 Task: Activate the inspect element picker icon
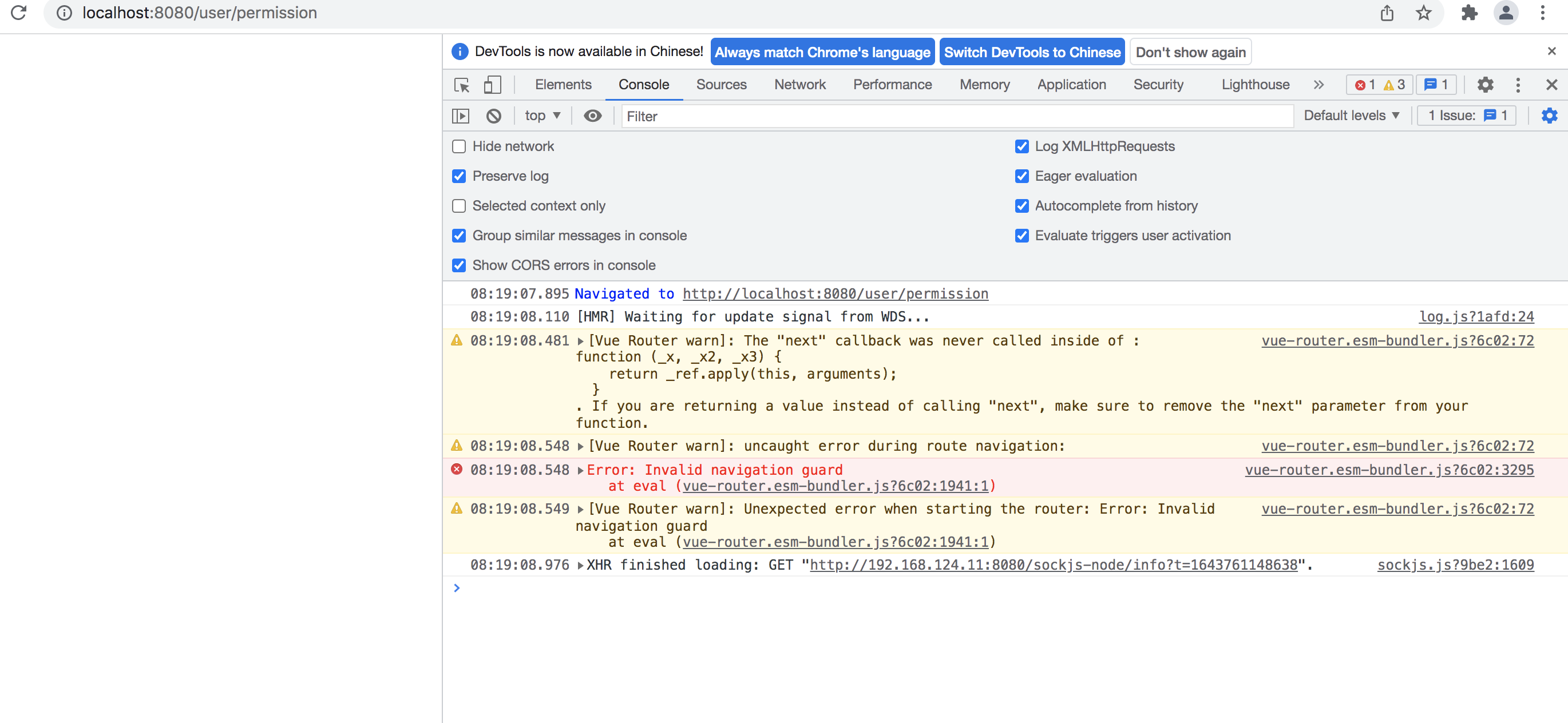pyautogui.click(x=461, y=85)
